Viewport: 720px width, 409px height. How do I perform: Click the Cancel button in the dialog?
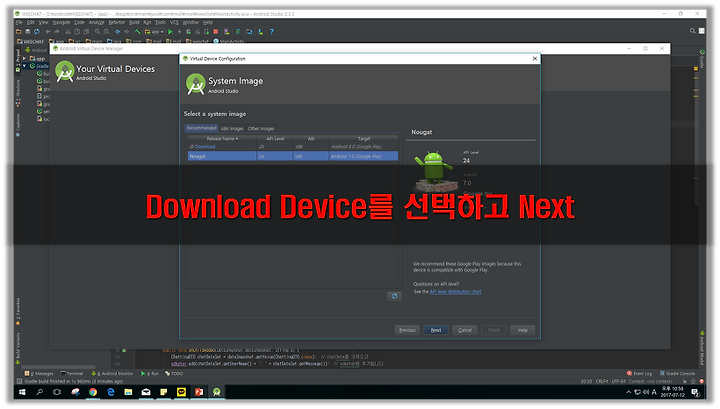(x=465, y=330)
